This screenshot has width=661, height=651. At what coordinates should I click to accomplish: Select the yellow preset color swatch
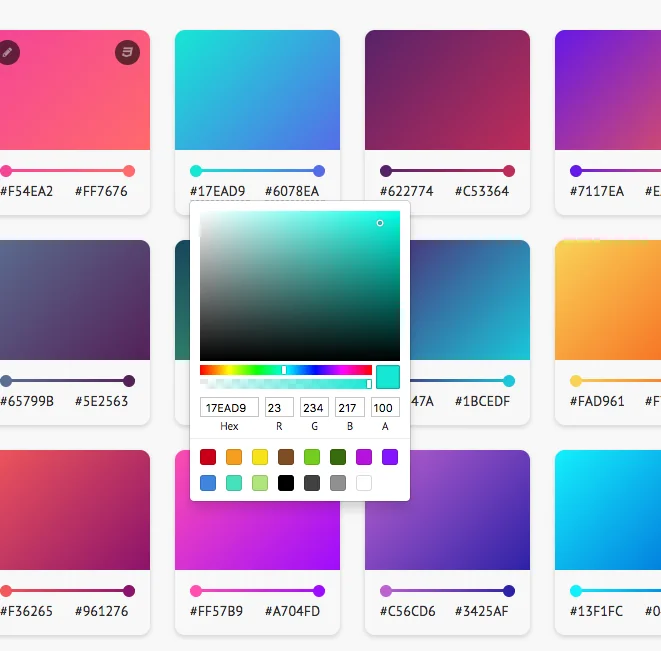coord(260,457)
